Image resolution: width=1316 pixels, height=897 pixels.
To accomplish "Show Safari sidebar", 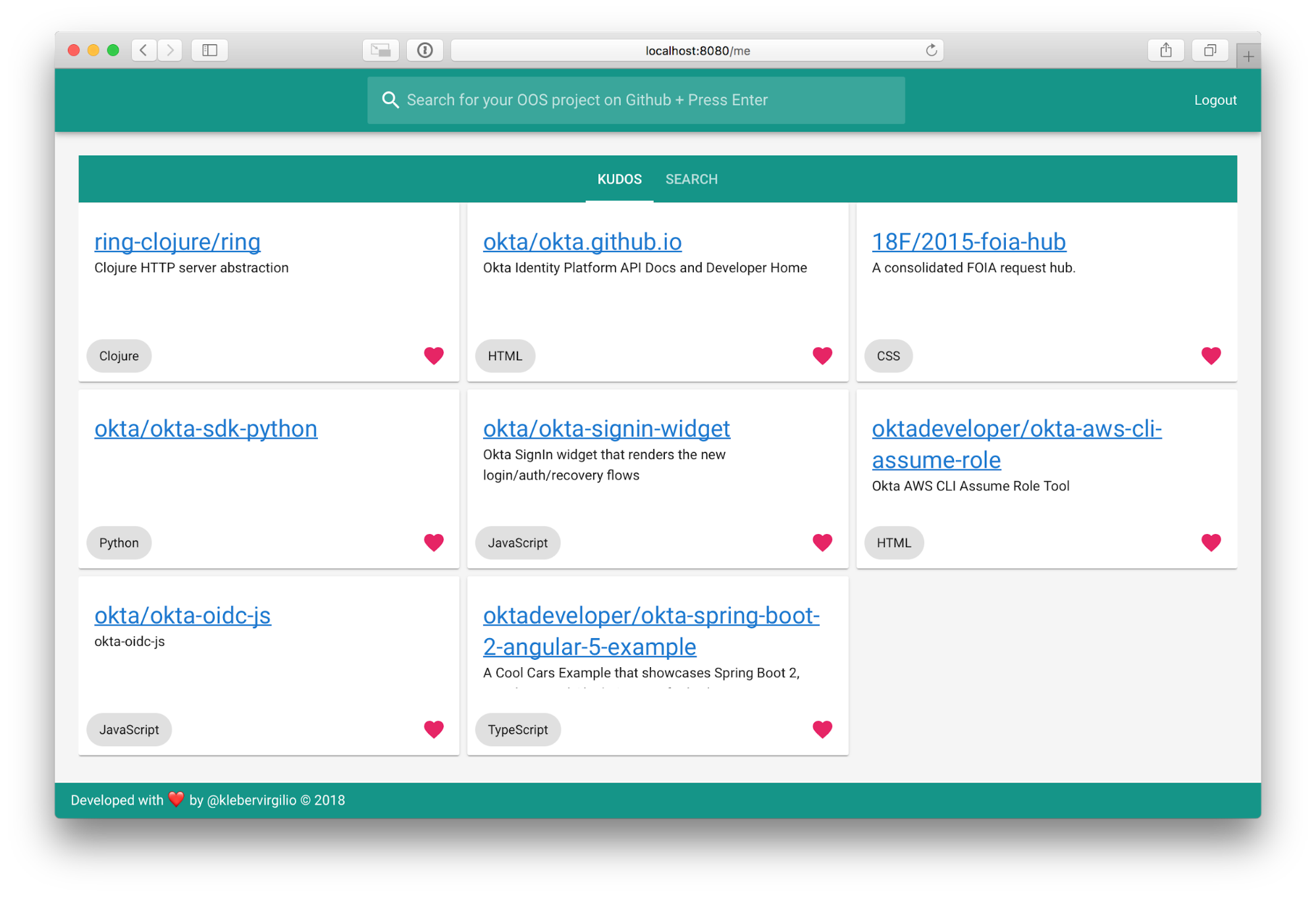I will pos(209,51).
